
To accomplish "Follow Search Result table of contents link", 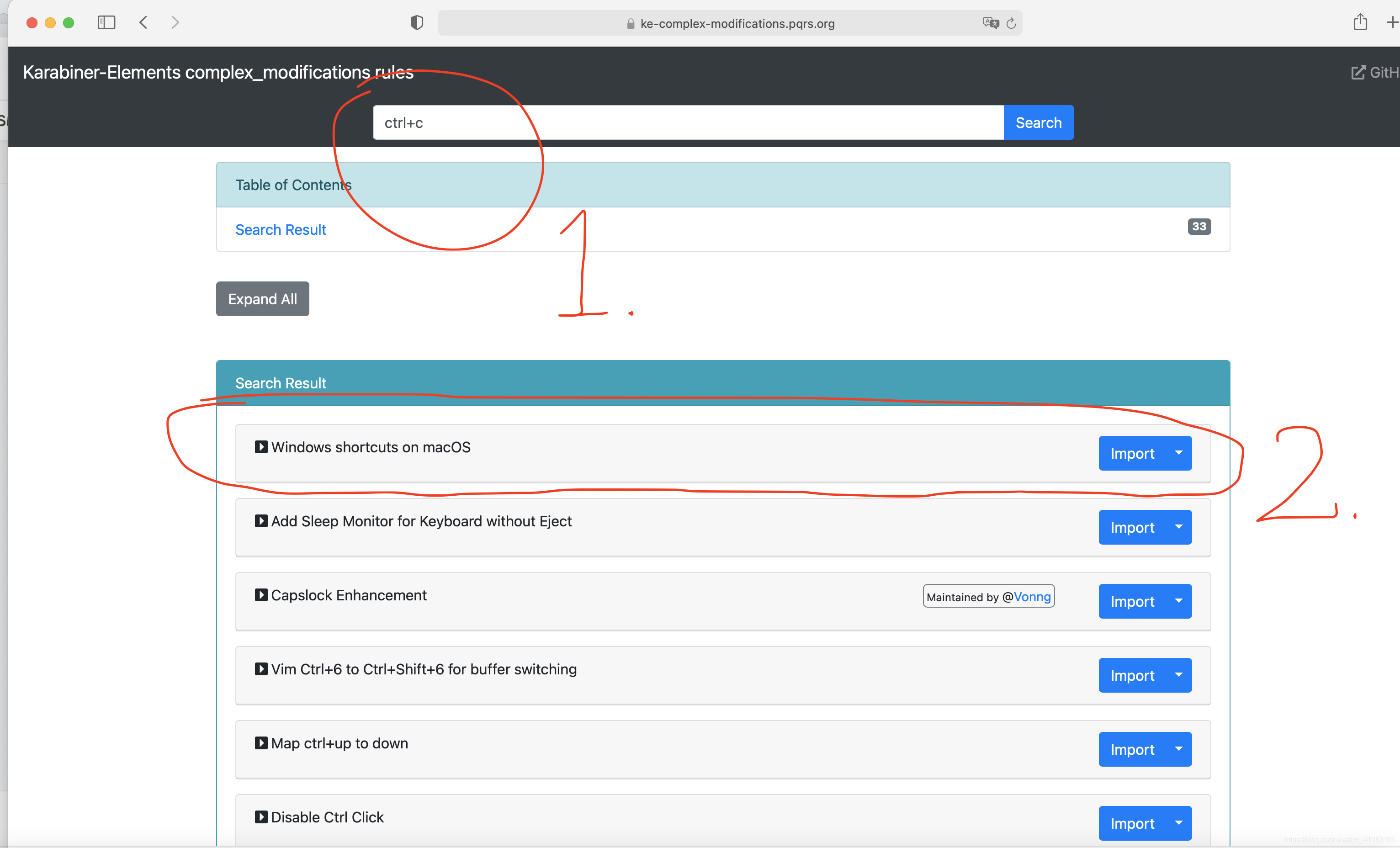I will [x=281, y=229].
